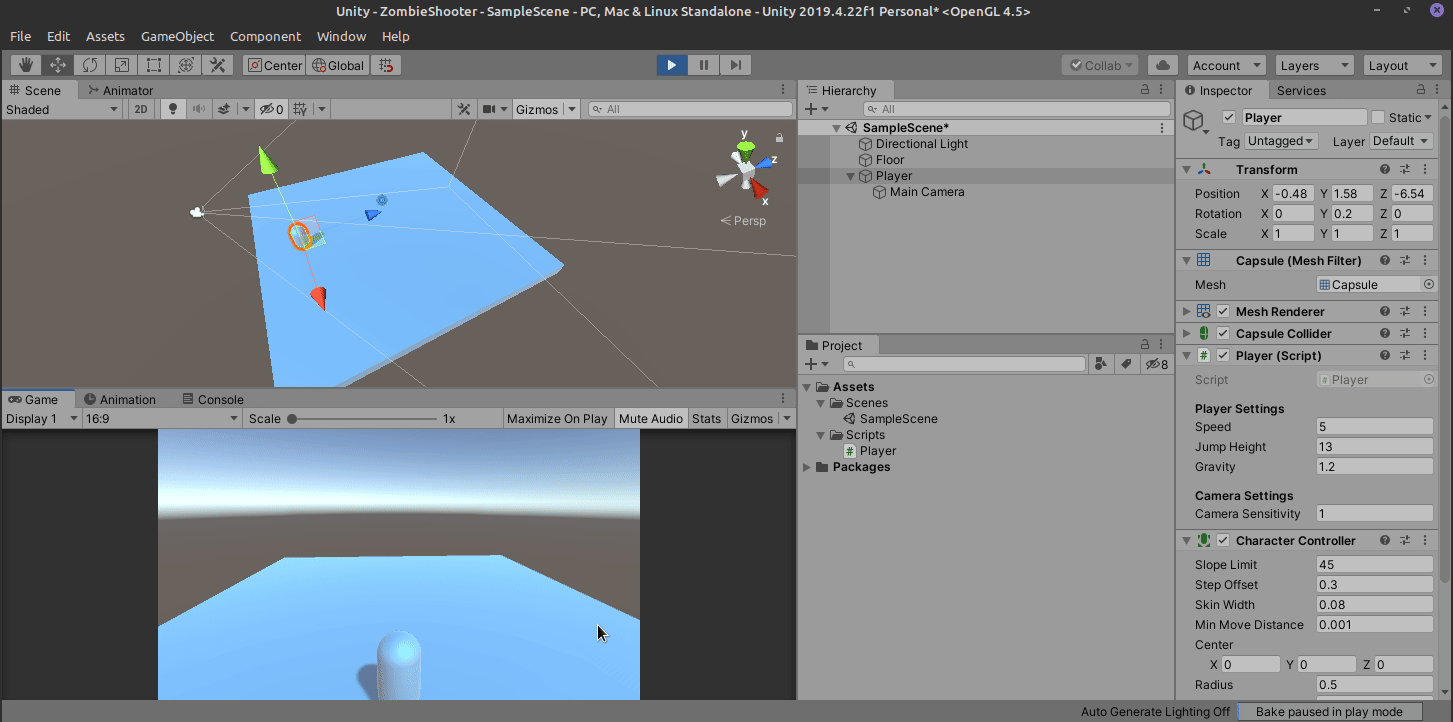This screenshot has height=722, width=1453.
Task: Open the Shaded draw mode dropdown
Action: click(x=62, y=109)
